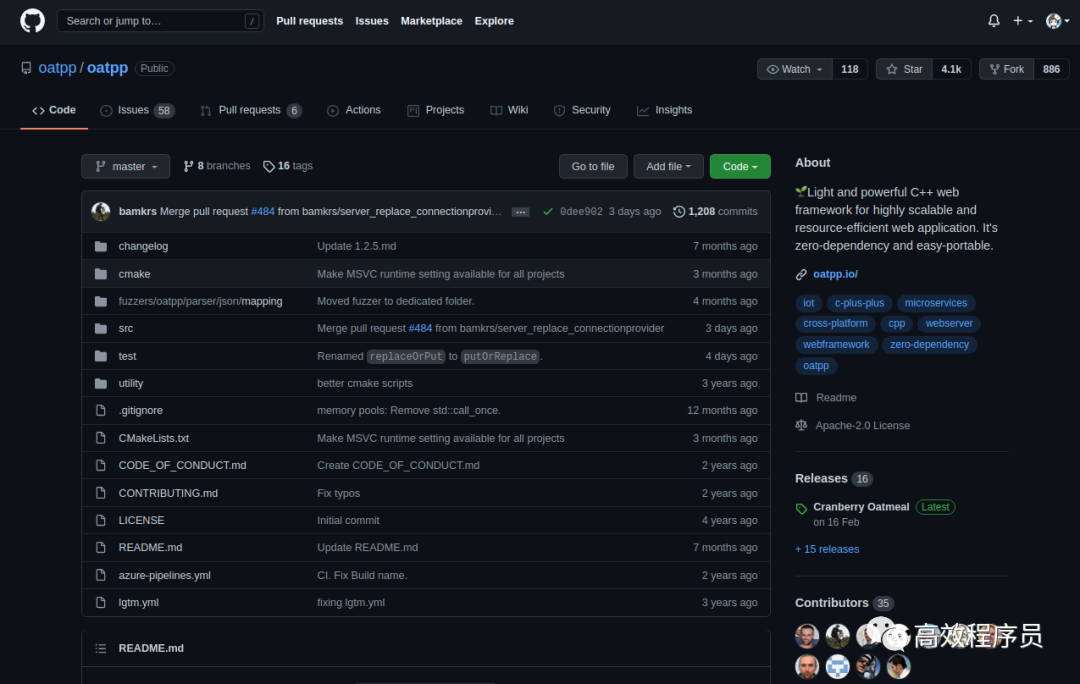Open the #484 pull request link in latest commit
The height and width of the screenshot is (684, 1080).
coord(262,211)
